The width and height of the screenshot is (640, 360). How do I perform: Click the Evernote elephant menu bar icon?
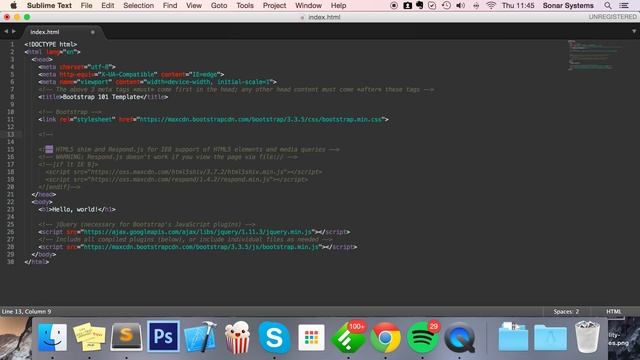coord(420,5)
